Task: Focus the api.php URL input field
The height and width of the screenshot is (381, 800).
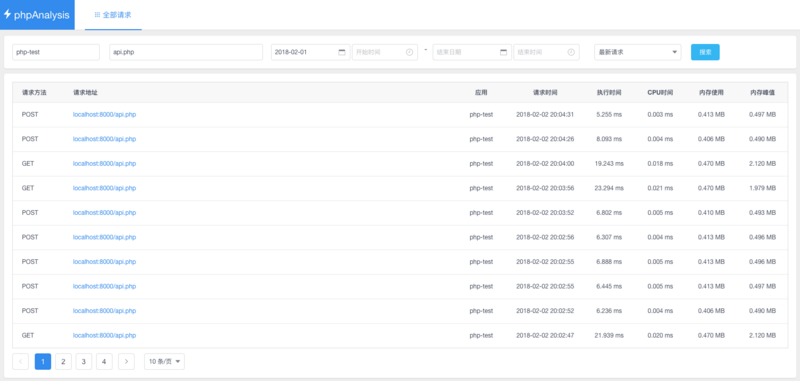Action: 186,52
